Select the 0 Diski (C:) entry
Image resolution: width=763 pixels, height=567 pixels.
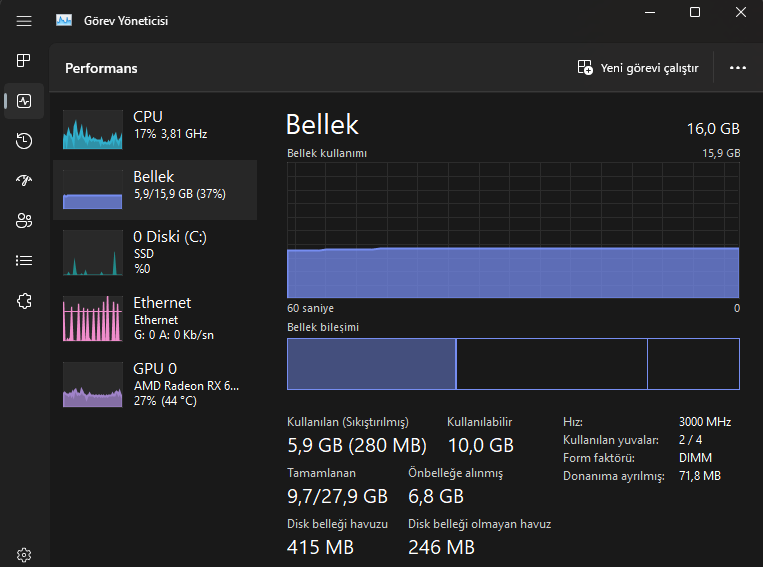pyautogui.click(x=155, y=251)
